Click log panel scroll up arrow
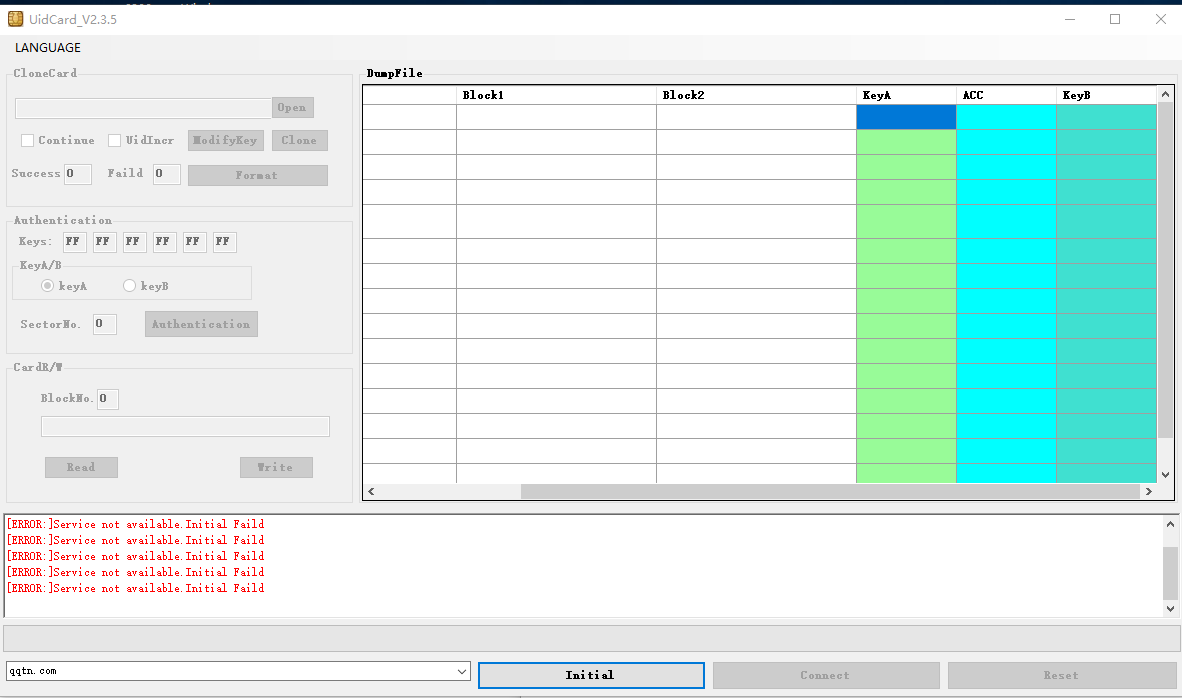1182x698 pixels. click(1170, 524)
